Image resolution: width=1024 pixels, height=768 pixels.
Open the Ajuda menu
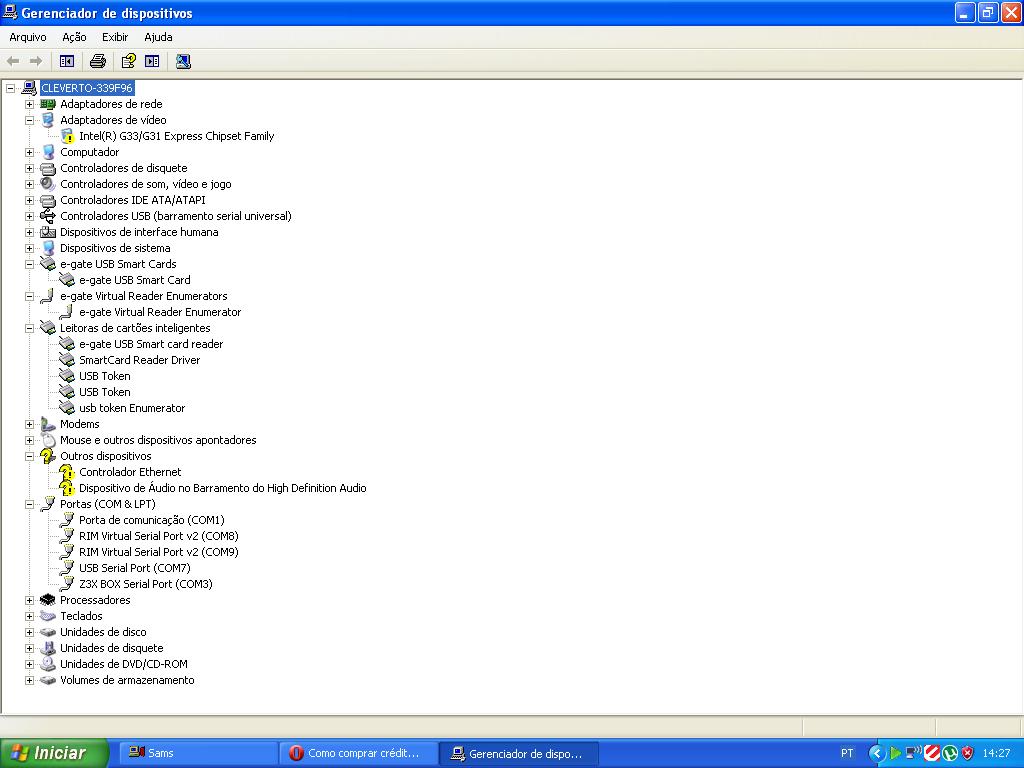pyautogui.click(x=158, y=37)
